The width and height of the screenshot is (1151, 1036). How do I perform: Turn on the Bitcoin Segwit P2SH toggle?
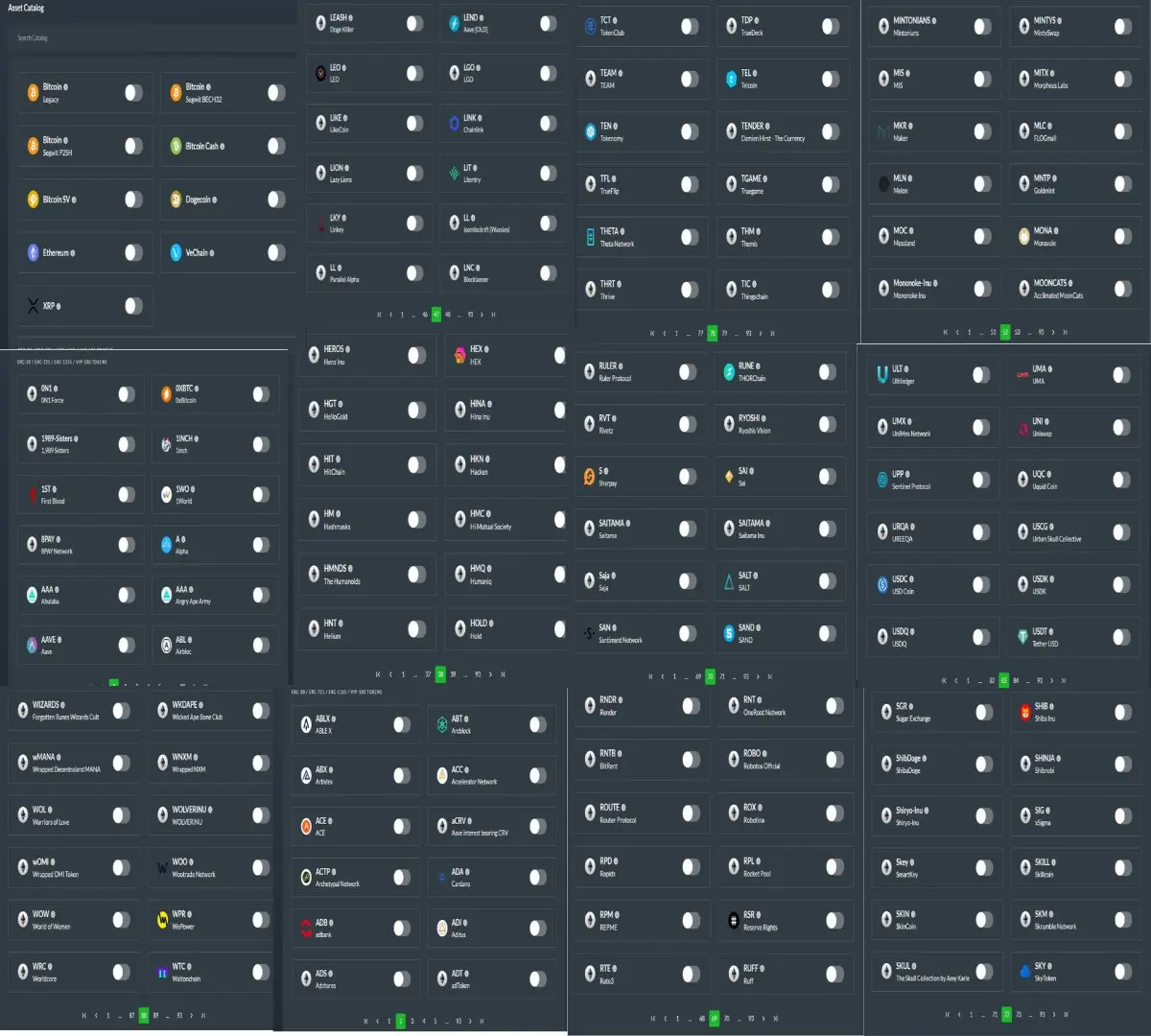(x=133, y=146)
